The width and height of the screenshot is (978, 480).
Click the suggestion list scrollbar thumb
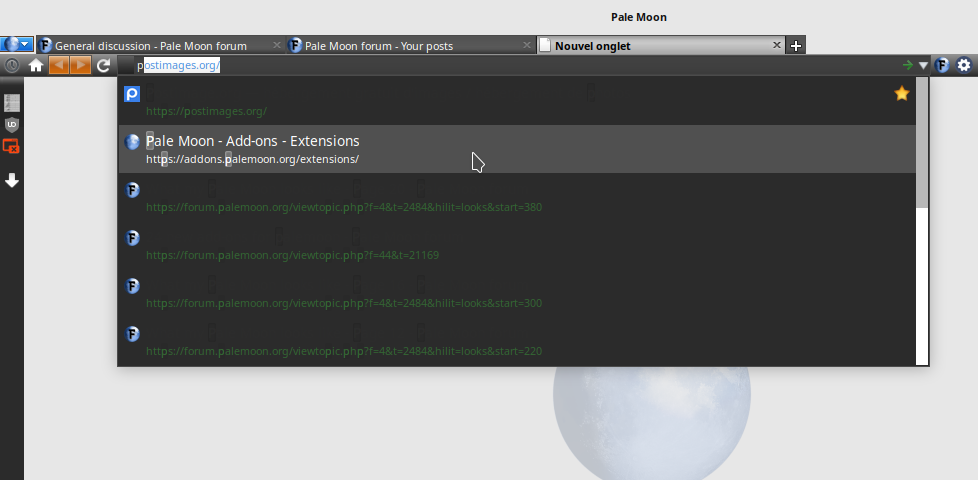(x=922, y=143)
